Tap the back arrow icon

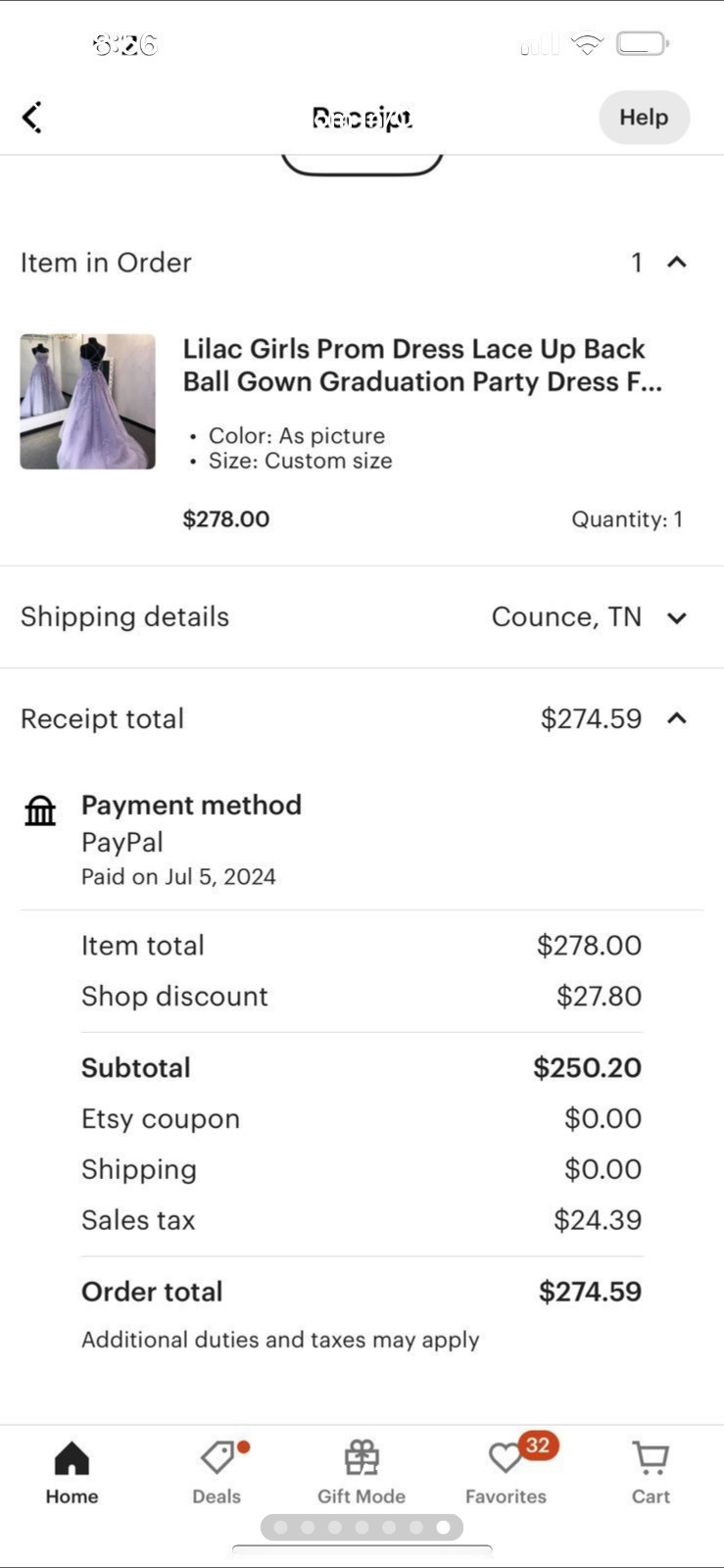point(32,118)
